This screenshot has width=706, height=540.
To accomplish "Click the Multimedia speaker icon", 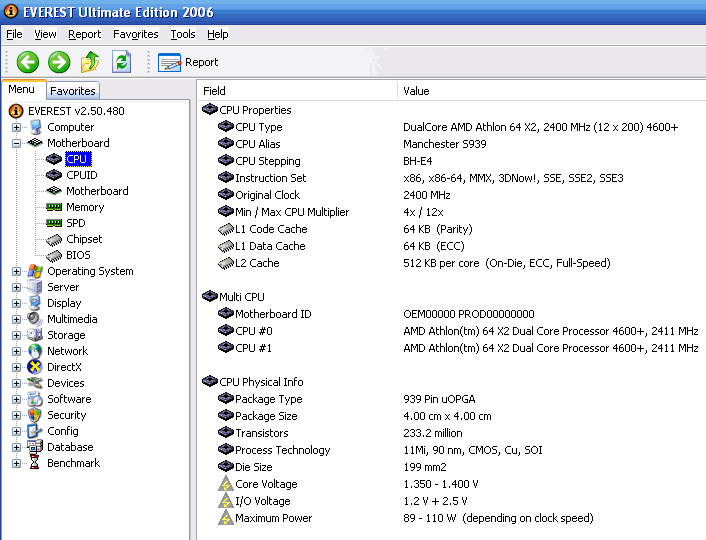I will (35, 319).
